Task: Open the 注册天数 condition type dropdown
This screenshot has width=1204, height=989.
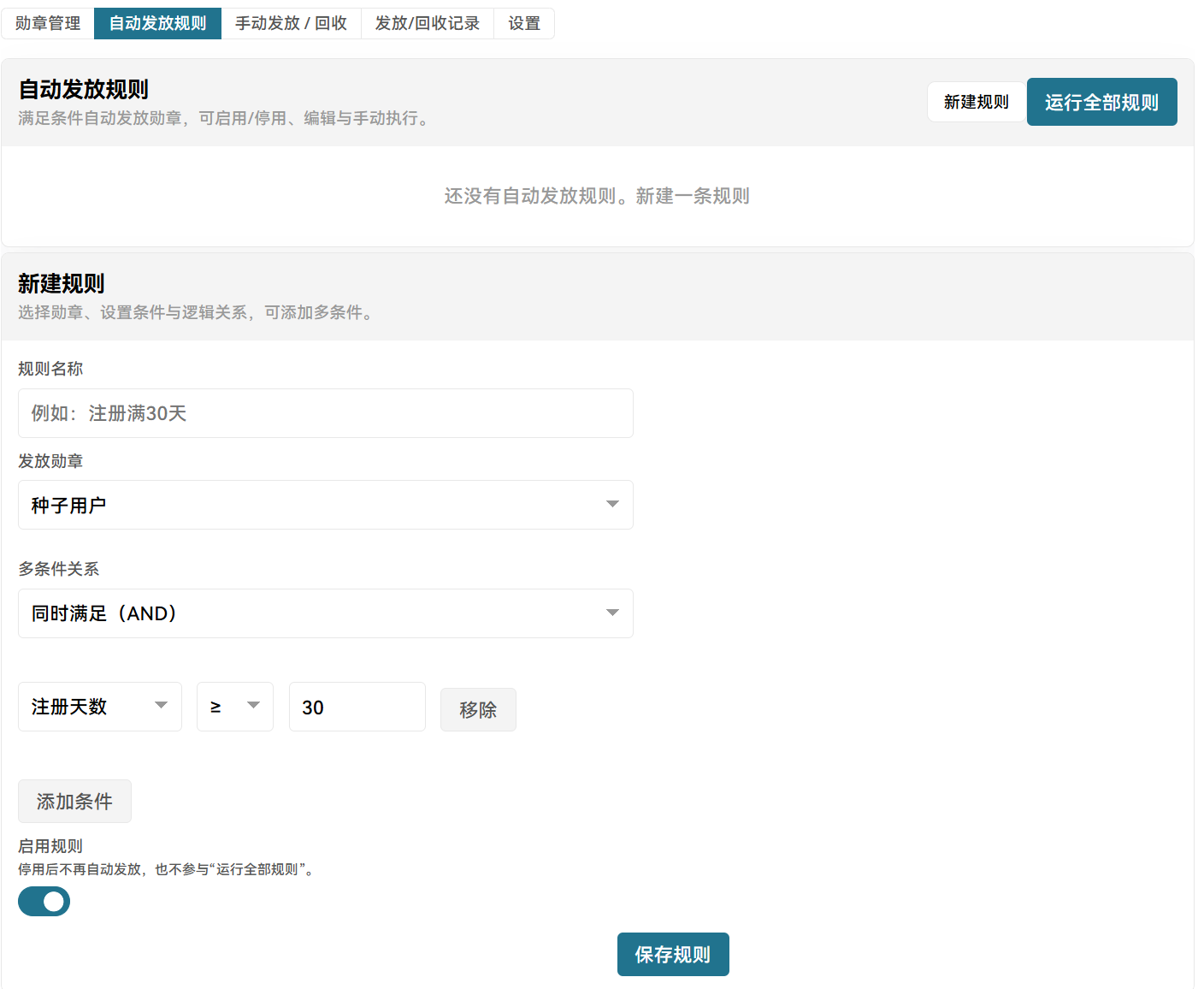Action: [x=100, y=707]
